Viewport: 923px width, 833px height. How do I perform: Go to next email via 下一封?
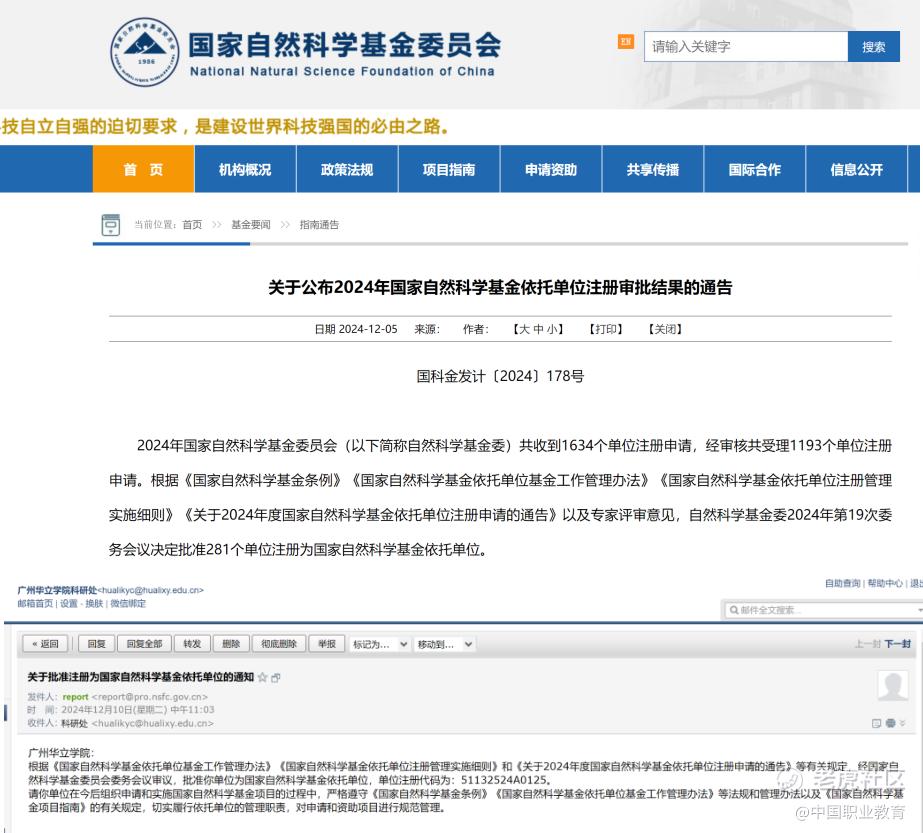coord(898,644)
